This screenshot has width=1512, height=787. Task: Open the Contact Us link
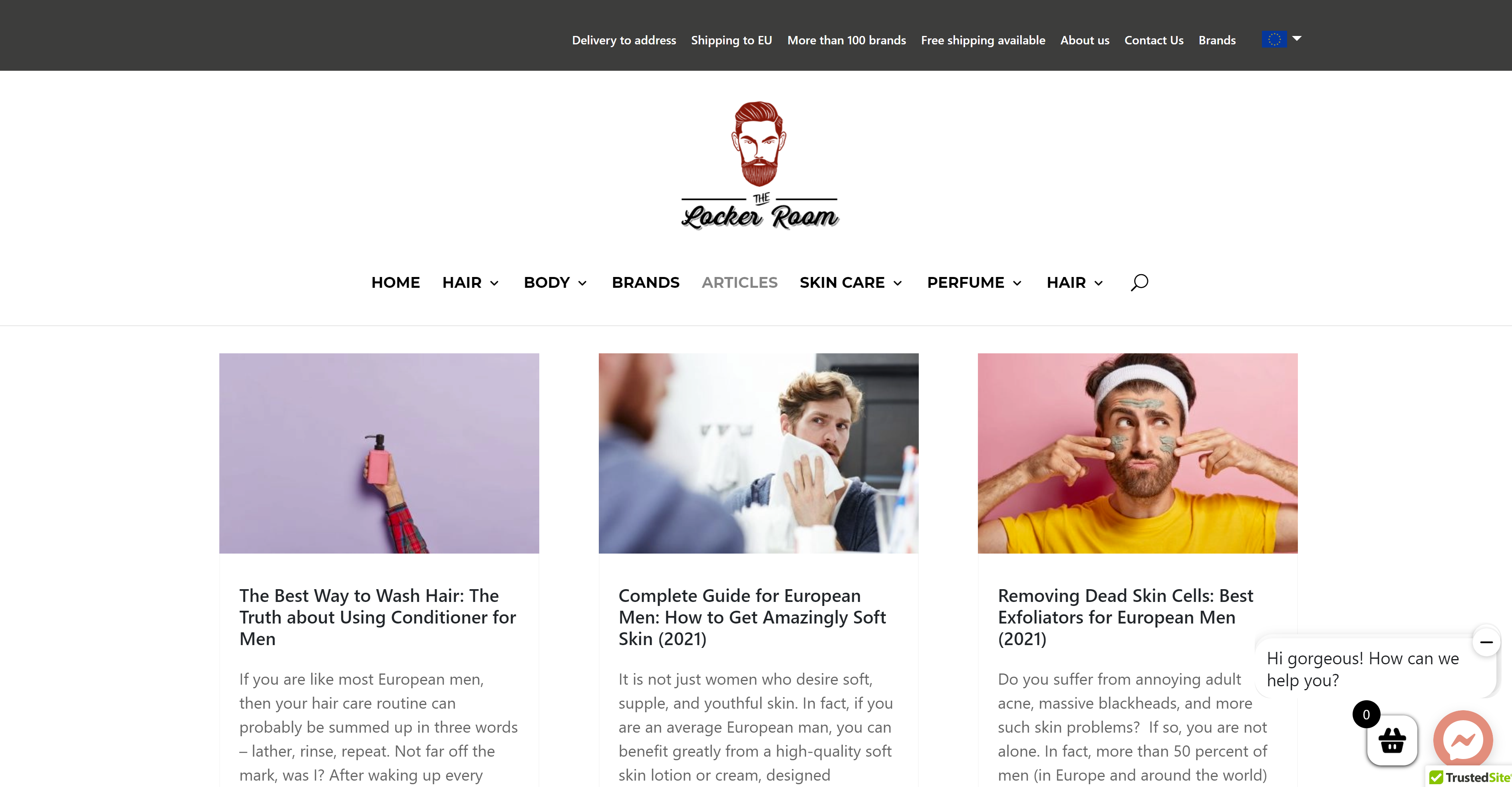click(1153, 40)
